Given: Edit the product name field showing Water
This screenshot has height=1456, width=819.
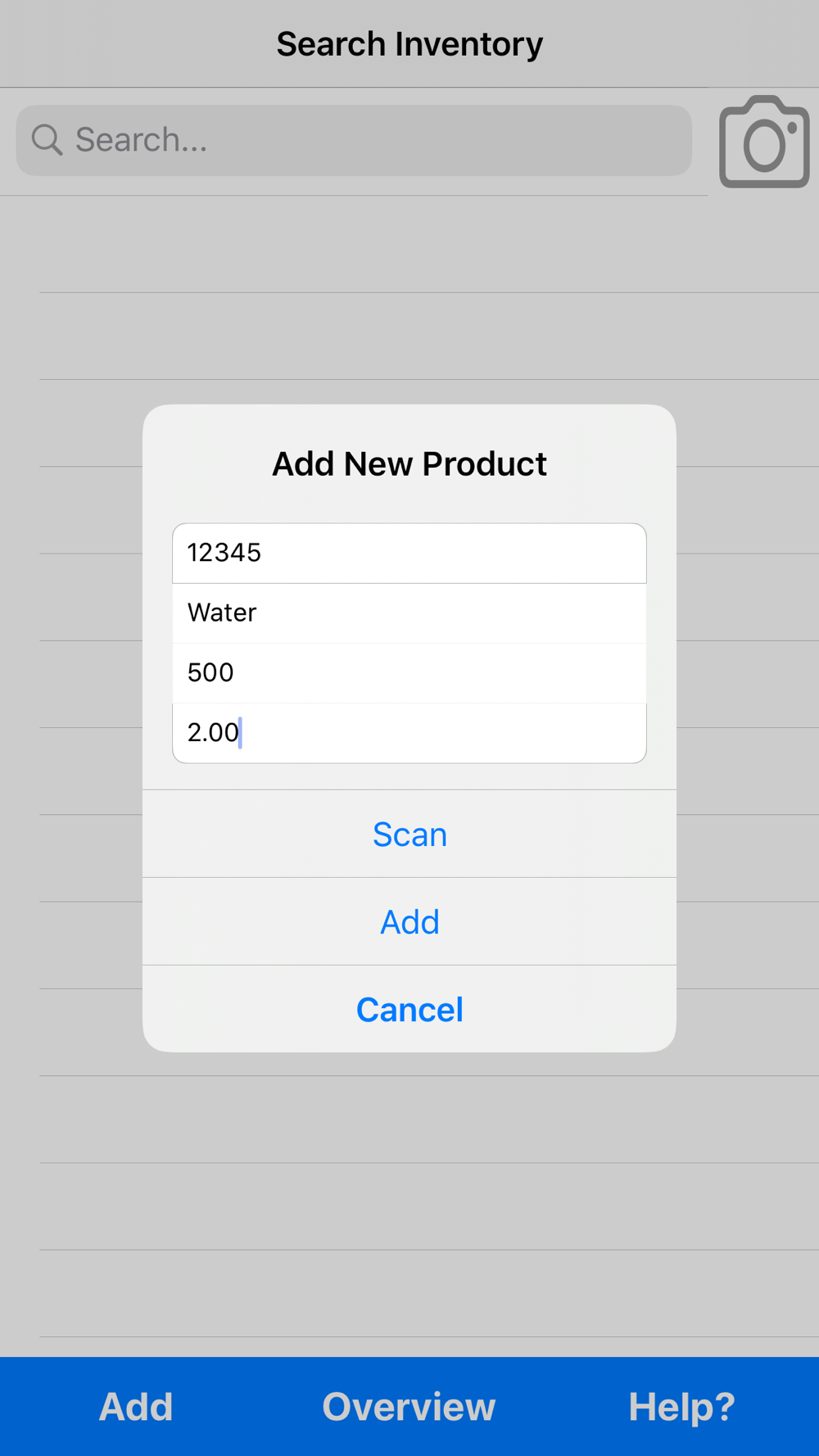Looking at the screenshot, I should (x=409, y=613).
